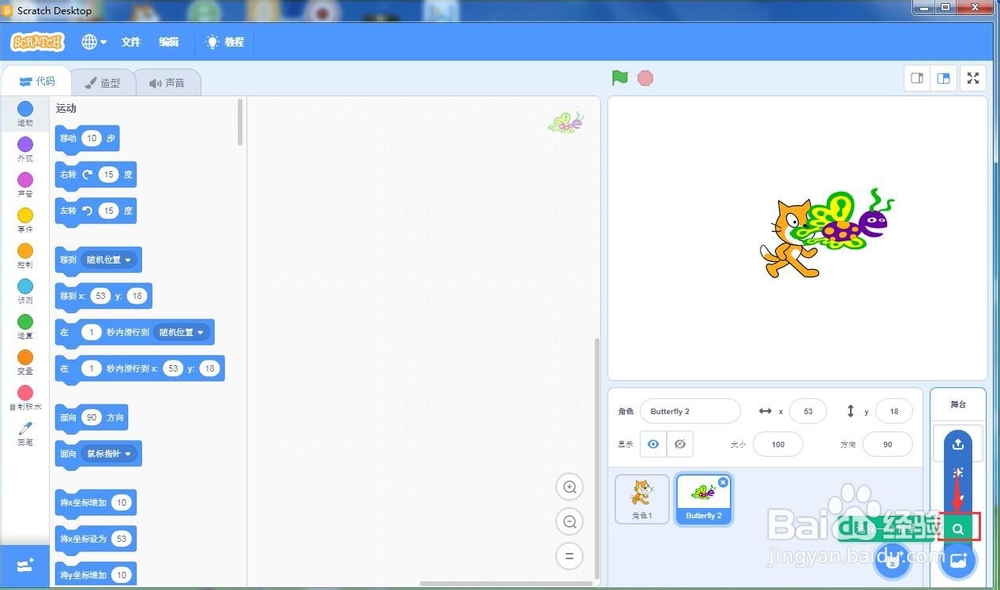1000x590 pixels.
Task: Click the 移动 10 步 block
Action: click(87, 138)
